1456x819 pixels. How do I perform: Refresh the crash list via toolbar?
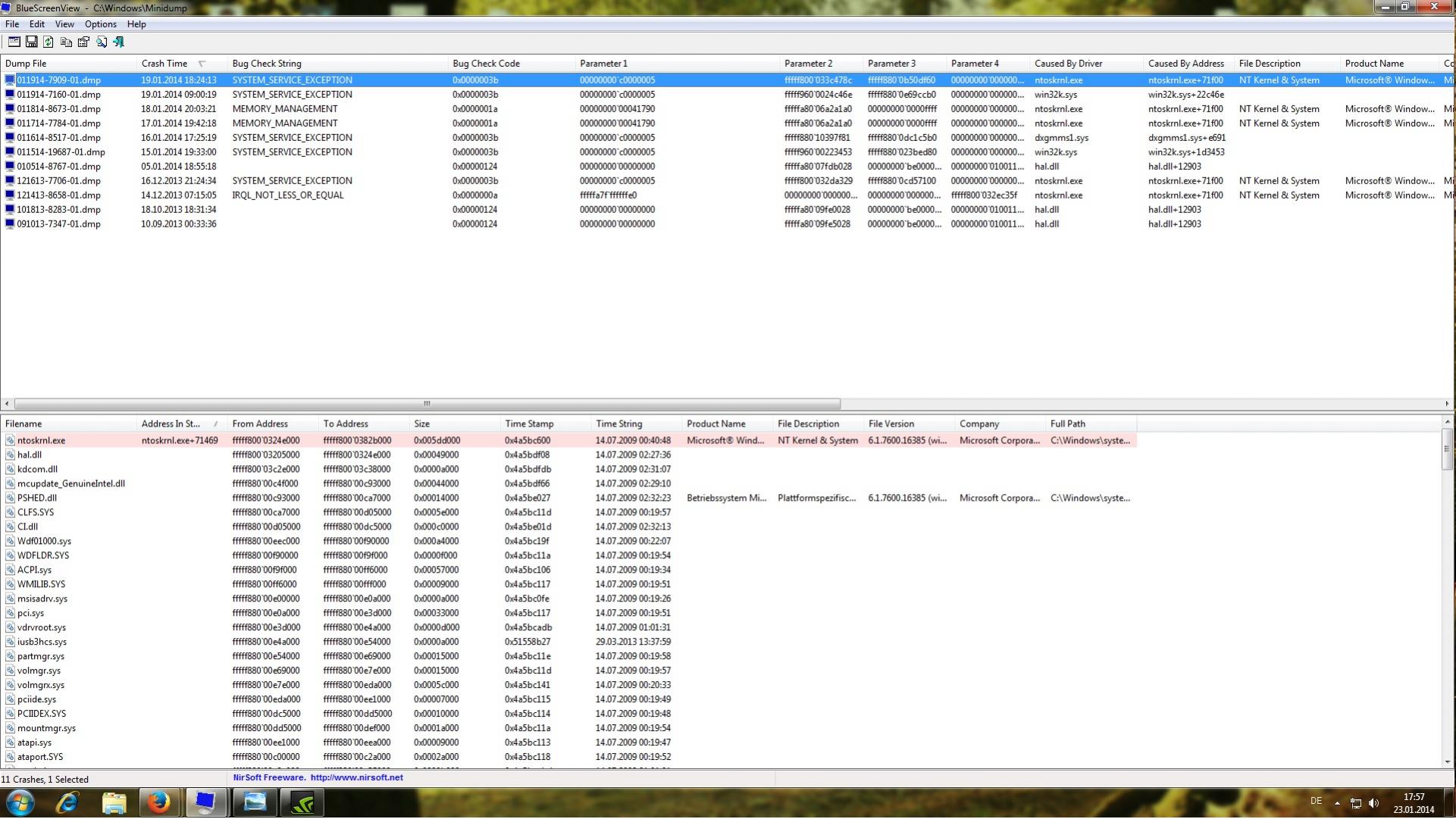coord(49,42)
